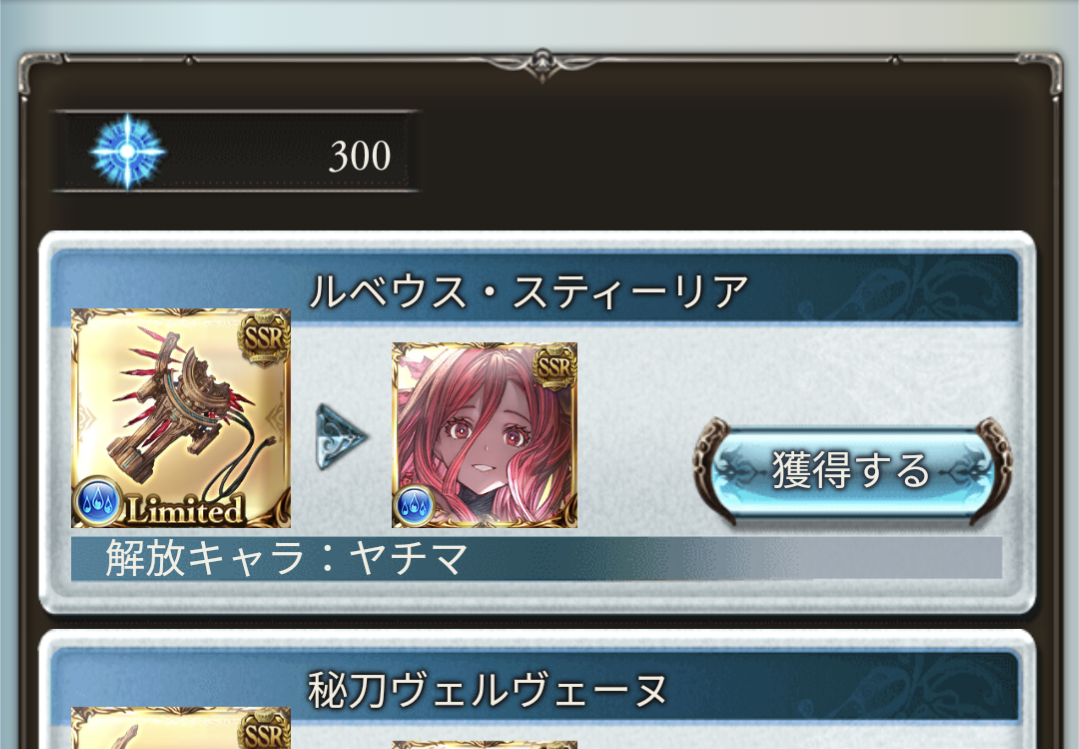Click the blue cerulean spark icon

click(x=127, y=151)
